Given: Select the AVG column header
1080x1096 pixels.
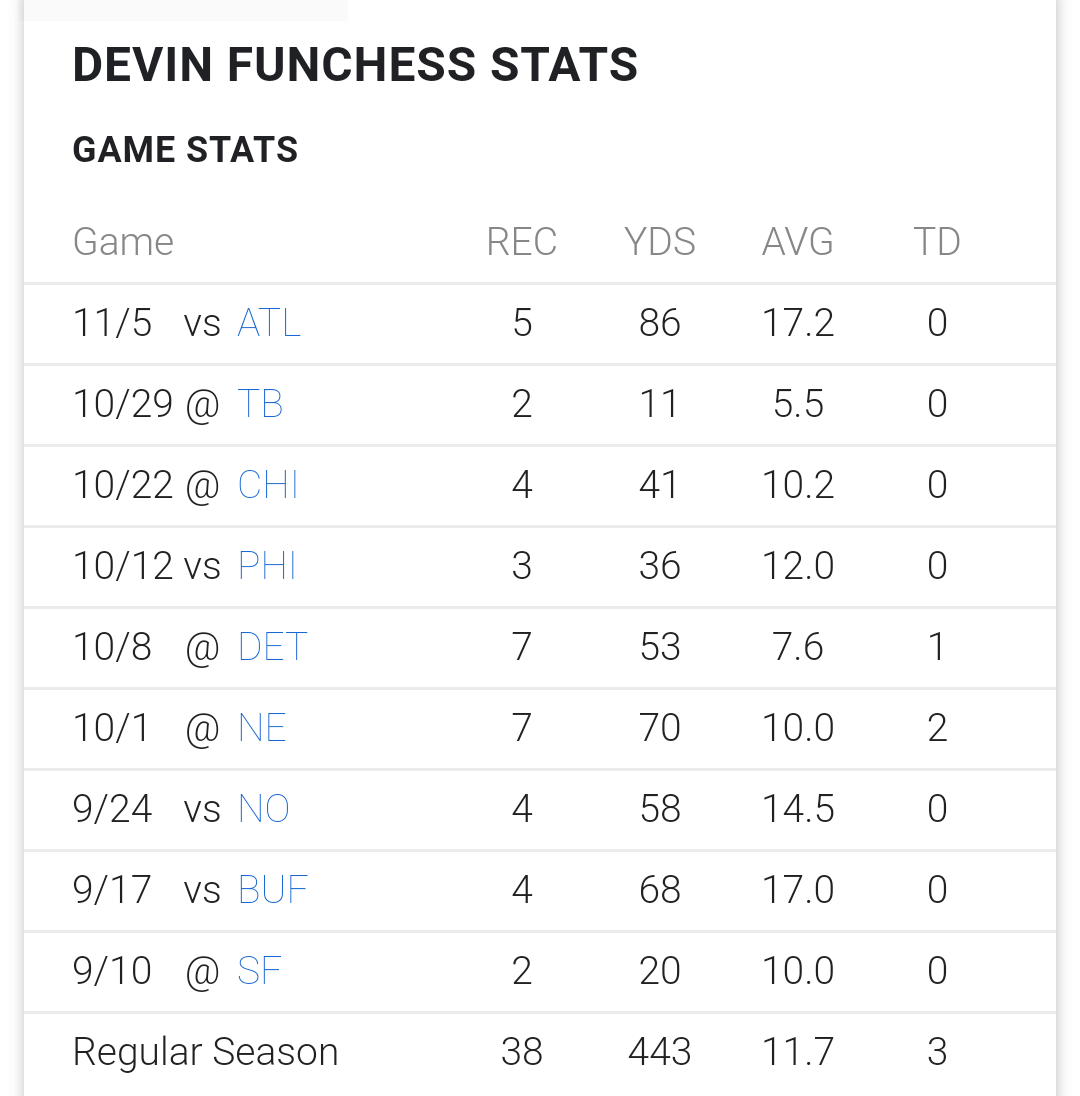Looking at the screenshot, I should [x=798, y=242].
